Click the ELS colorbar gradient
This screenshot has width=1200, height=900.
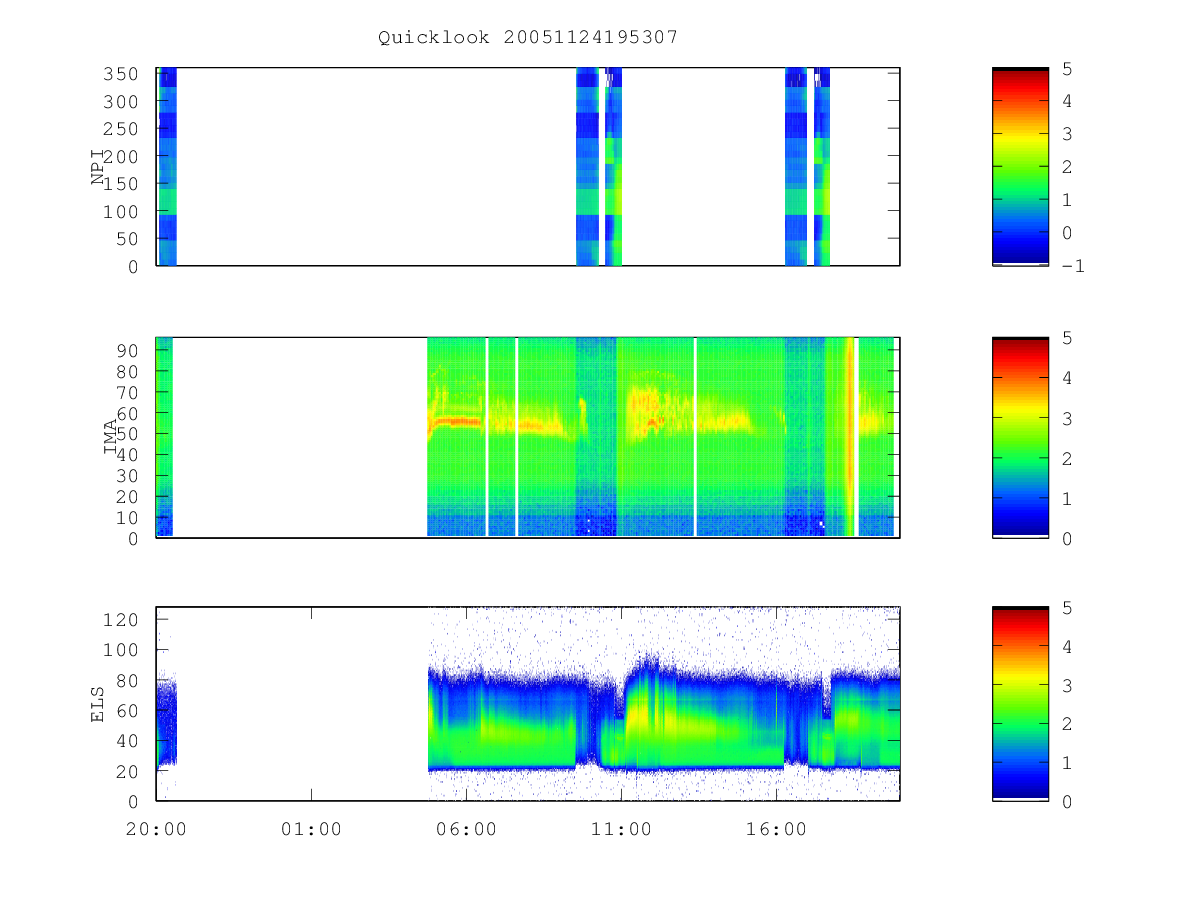(x=1020, y=703)
